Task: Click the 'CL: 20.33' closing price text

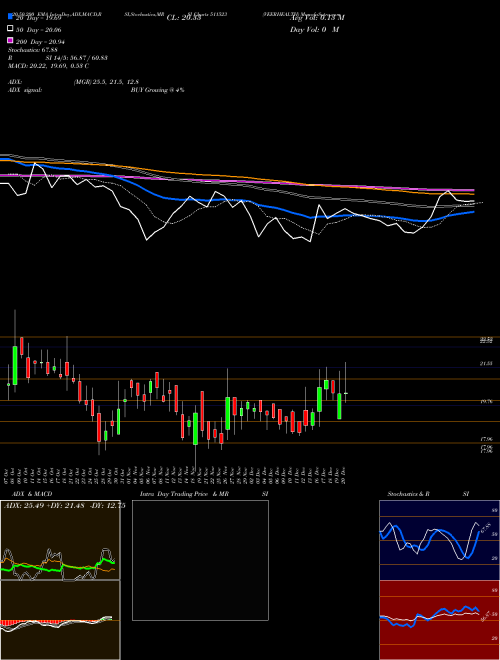Action: click(186, 18)
